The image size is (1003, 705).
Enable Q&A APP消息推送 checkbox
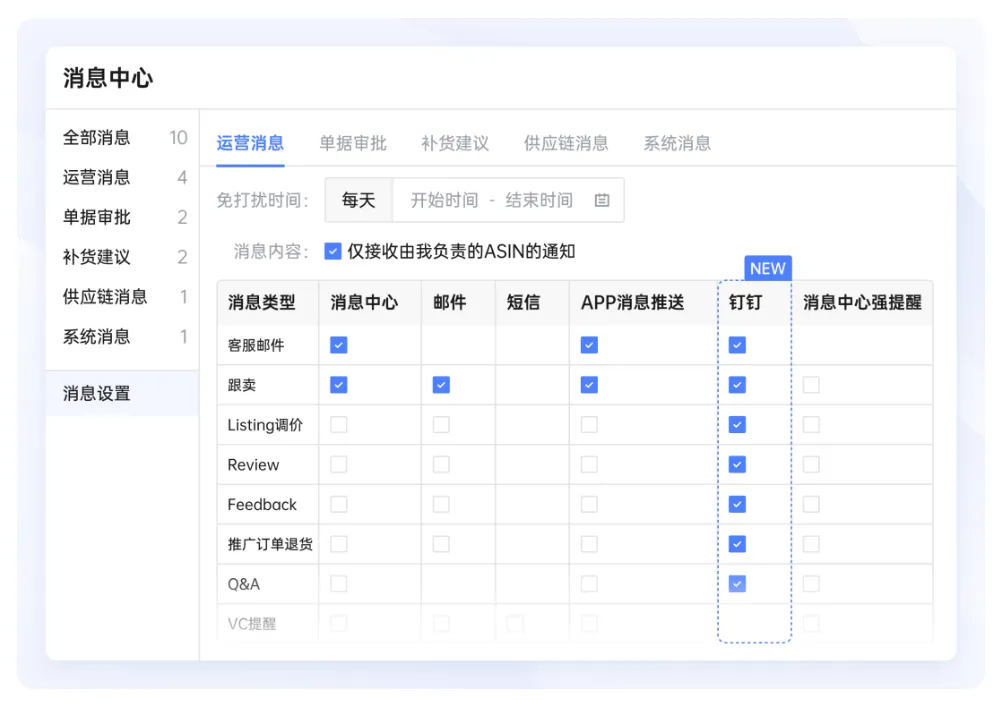point(589,583)
